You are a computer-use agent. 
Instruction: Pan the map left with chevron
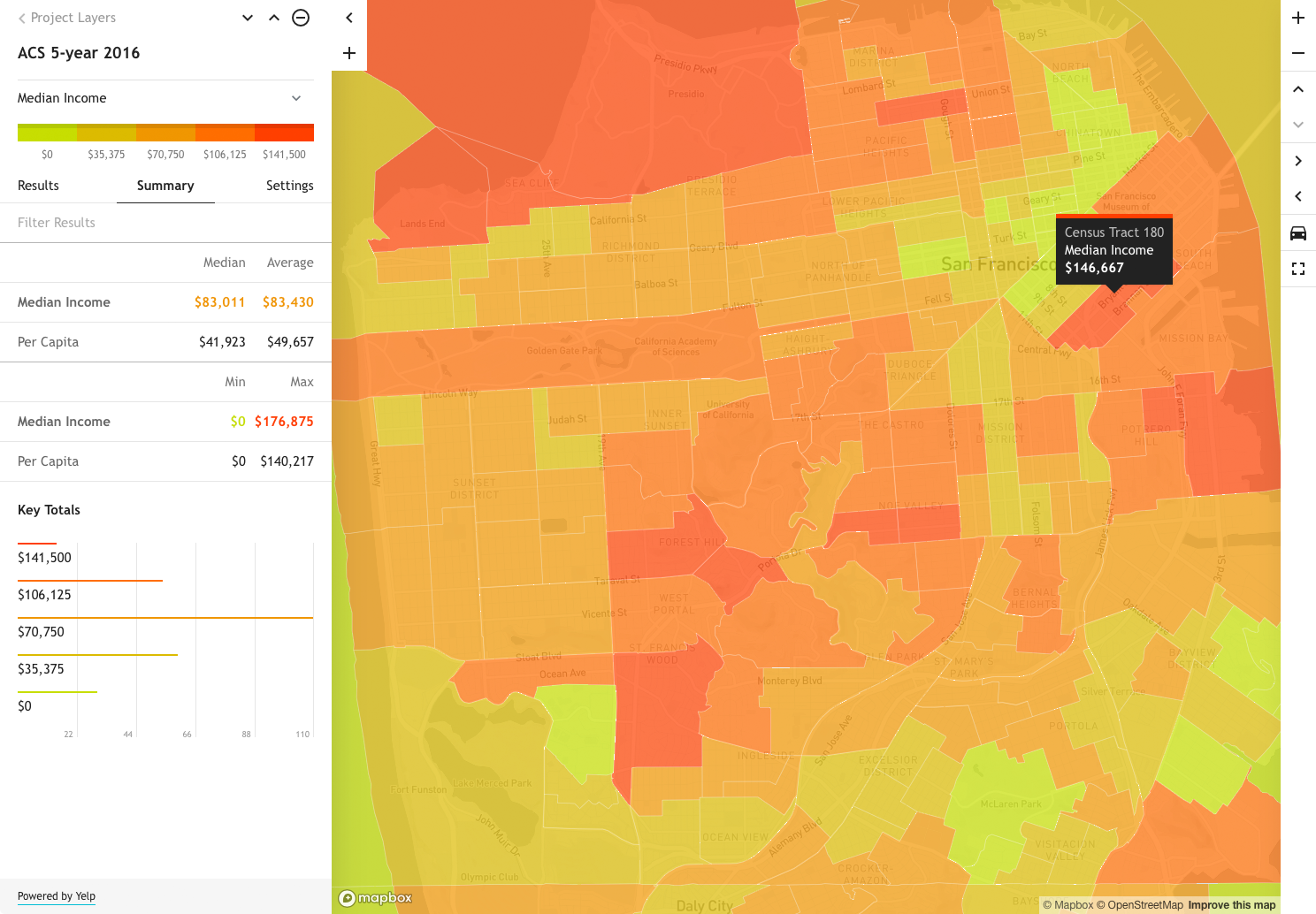(1298, 196)
